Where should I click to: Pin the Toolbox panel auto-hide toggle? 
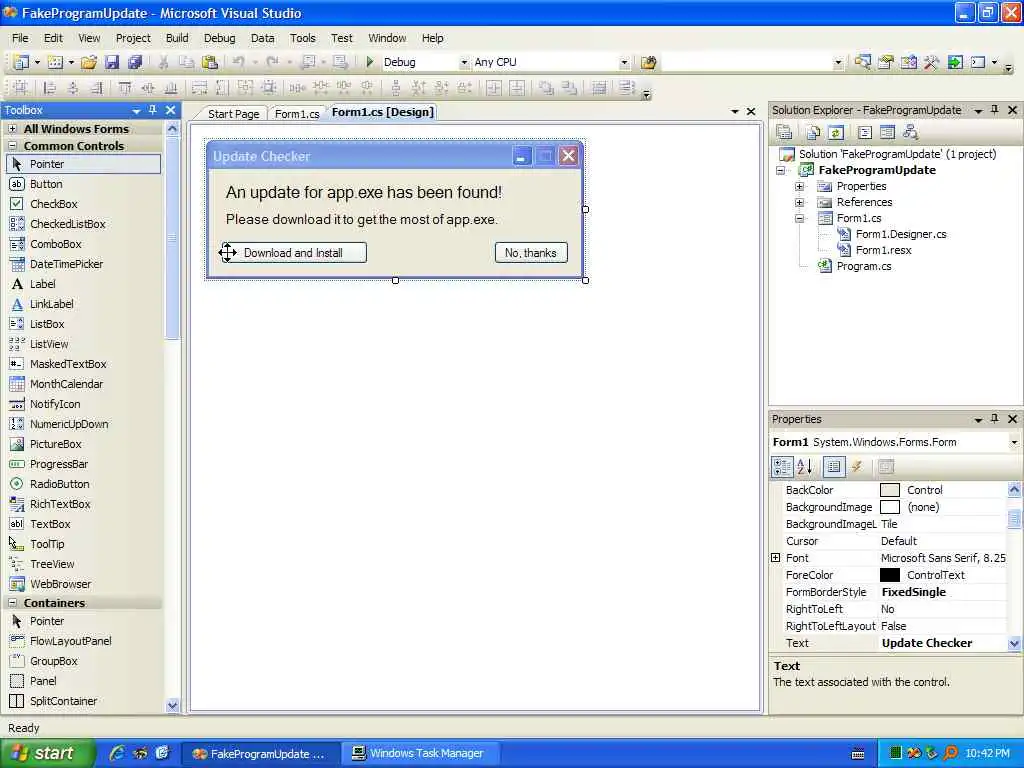click(x=152, y=110)
